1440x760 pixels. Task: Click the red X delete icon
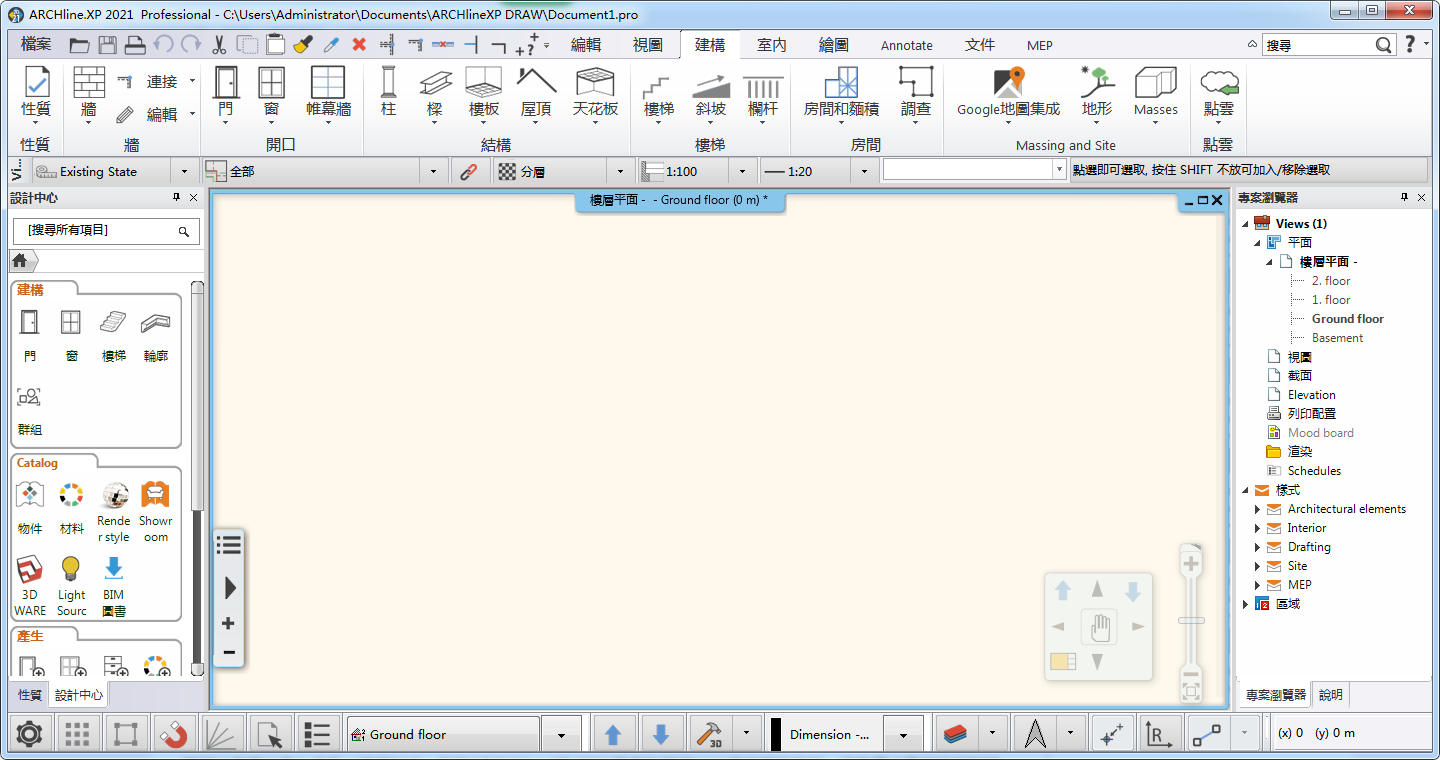pyautogui.click(x=359, y=44)
